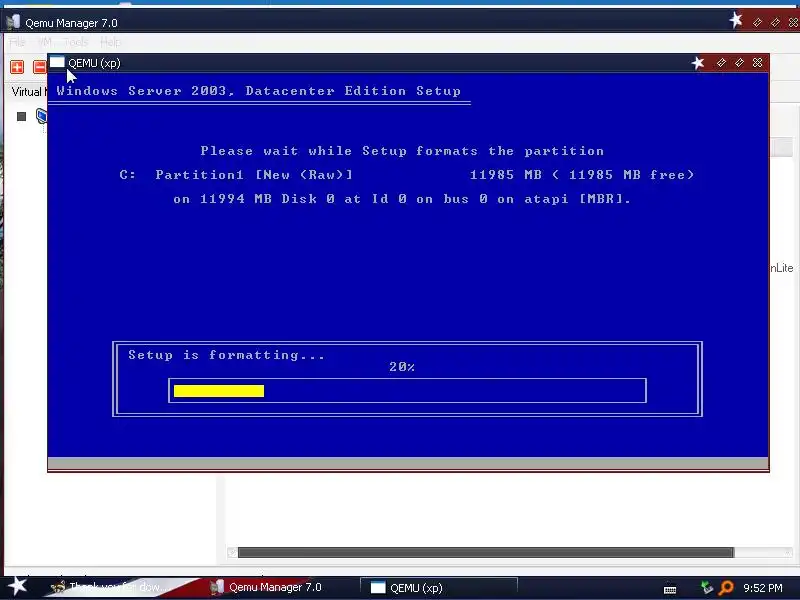Image resolution: width=800 pixels, height=600 pixels.
Task: Click the QEMU (xp) window title bar icon
Action: pos(57,62)
